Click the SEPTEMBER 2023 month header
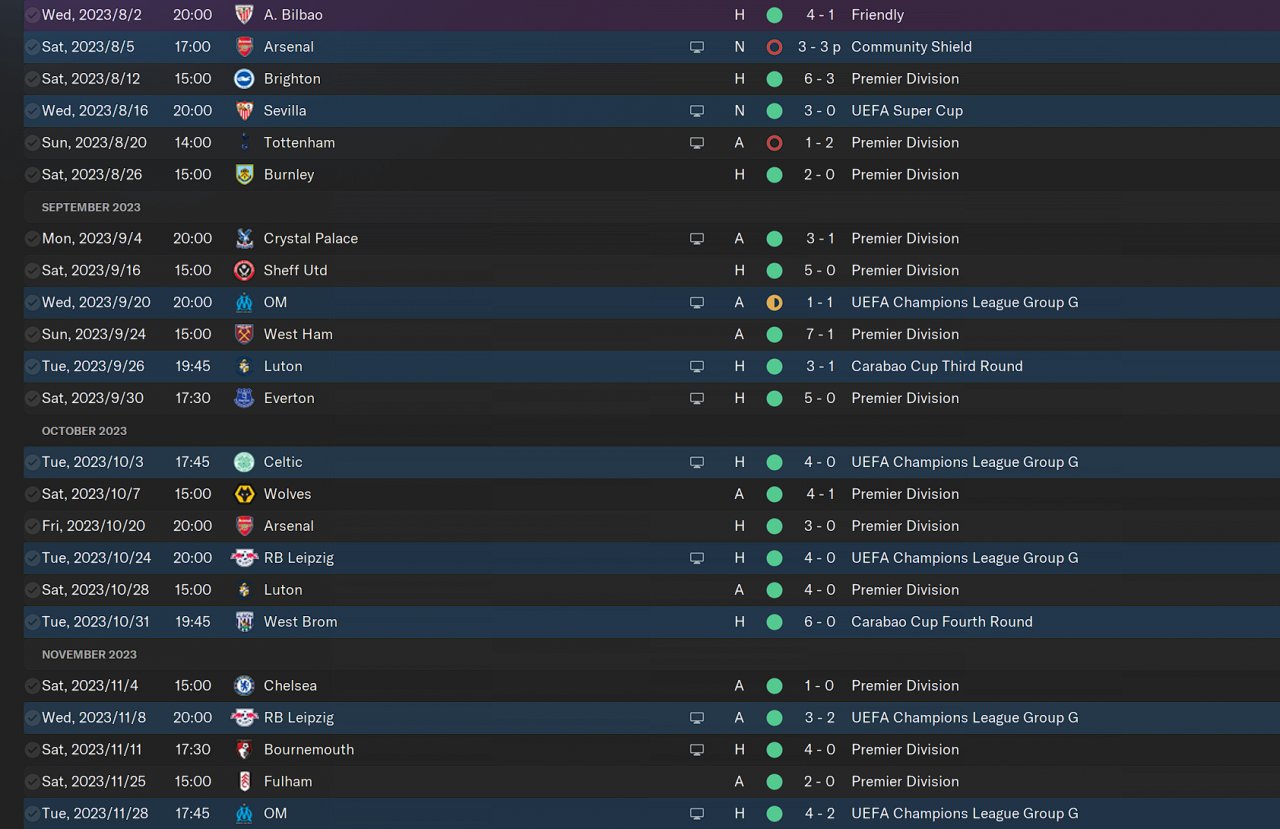1280x829 pixels. coord(91,207)
